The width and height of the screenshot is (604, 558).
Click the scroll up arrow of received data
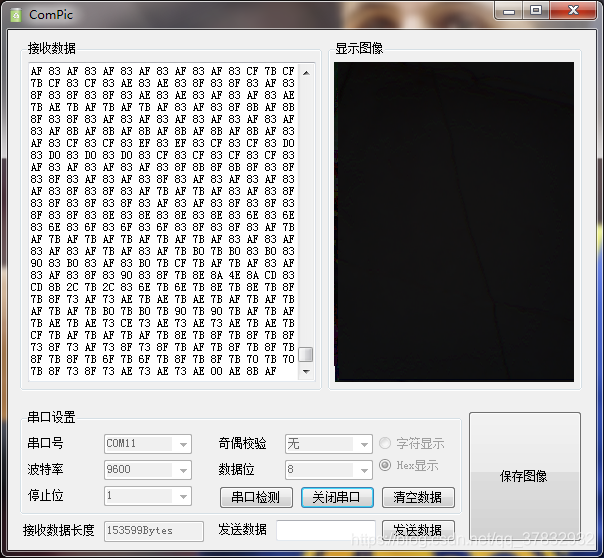click(306, 73)
